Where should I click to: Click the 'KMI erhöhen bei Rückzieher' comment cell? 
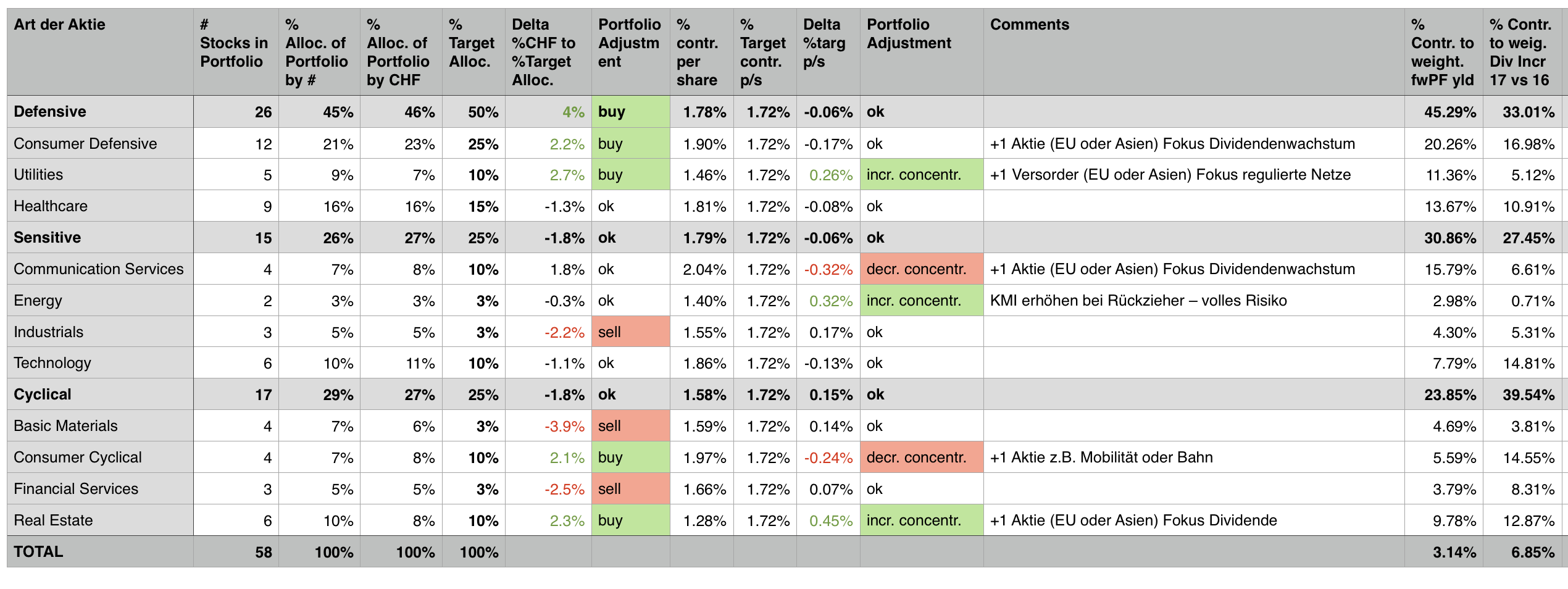[x=1138, y=301]
